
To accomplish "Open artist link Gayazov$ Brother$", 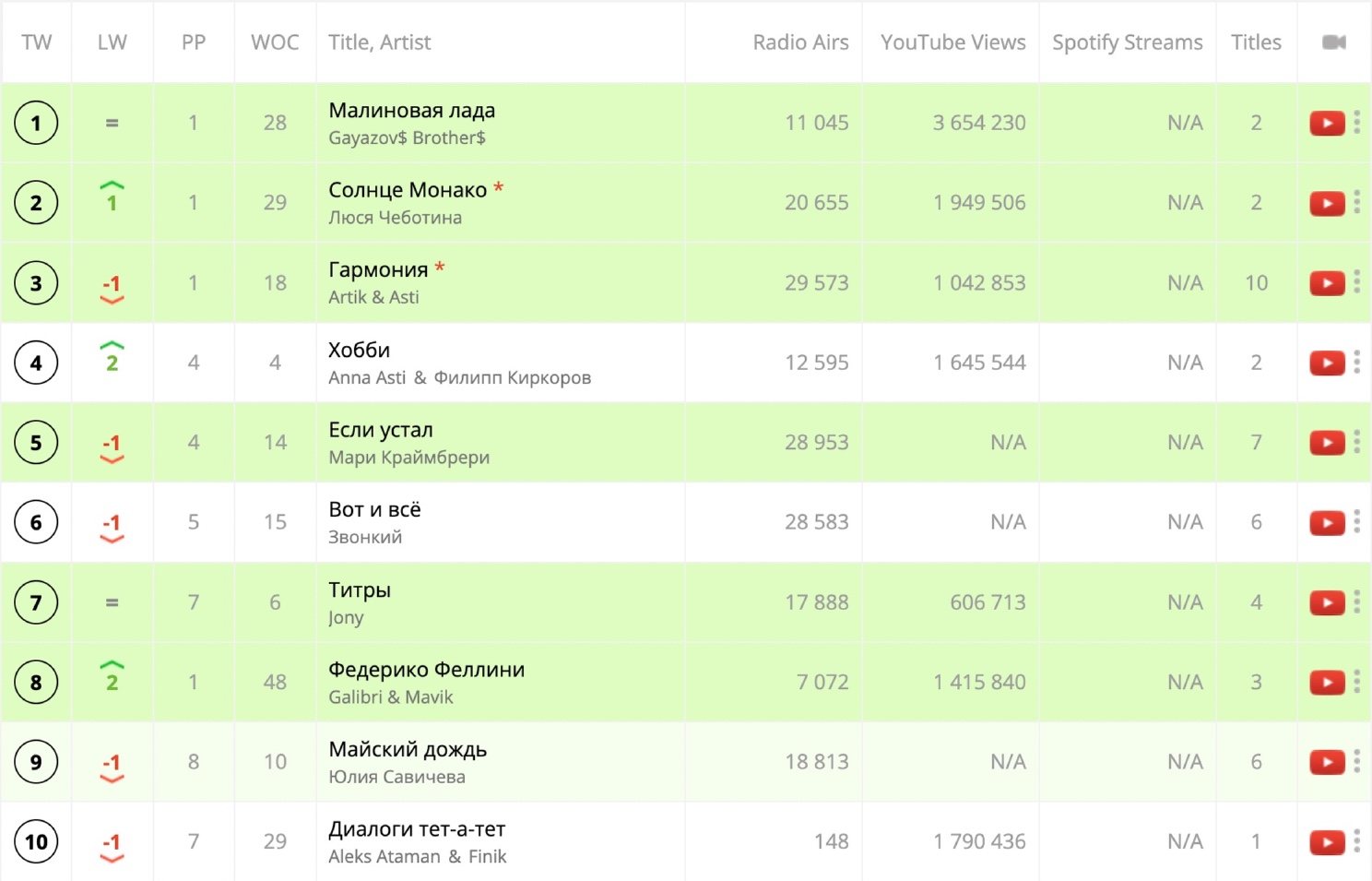I will (x=407, y=138).
